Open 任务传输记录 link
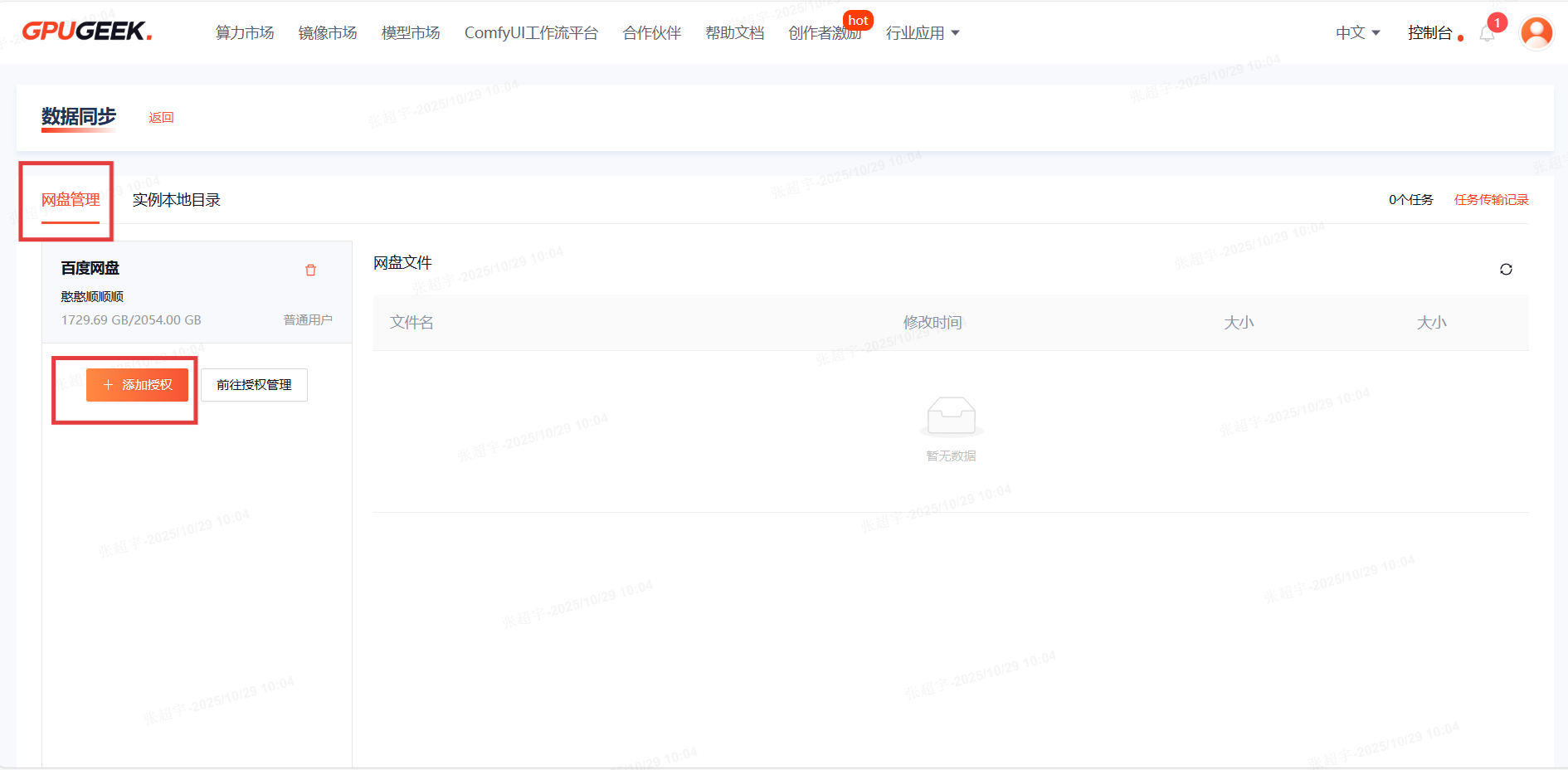This screenshot has width=1568, height=770. click(x=1491, y=200)
